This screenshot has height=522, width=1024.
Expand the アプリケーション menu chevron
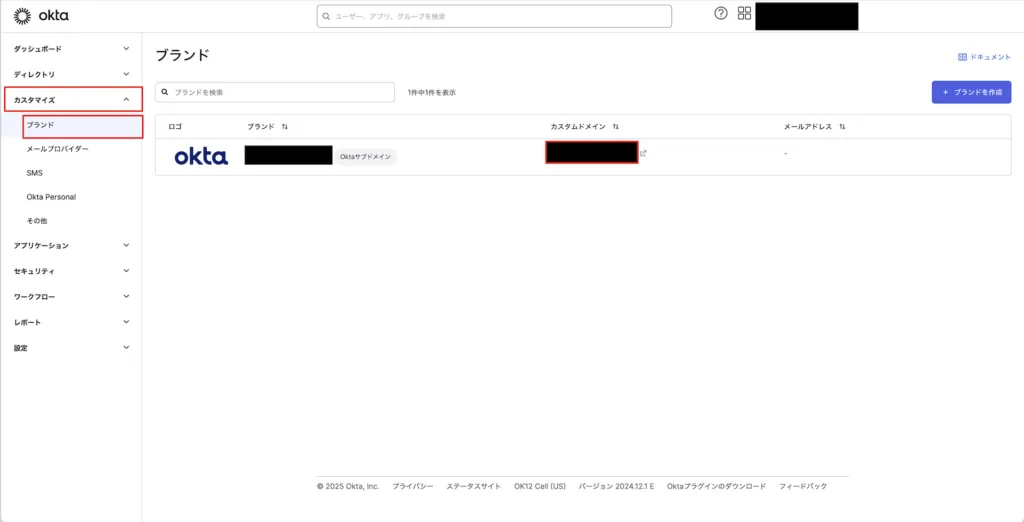(127, 246)
